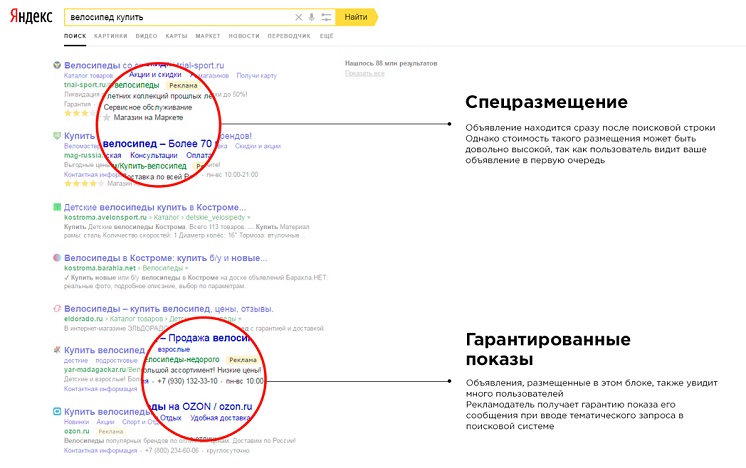The height and width of the screenshot is (468, 746).
Task: Open the Каталог товаров sitelink under trial-sport
Action: click(88, 76)
